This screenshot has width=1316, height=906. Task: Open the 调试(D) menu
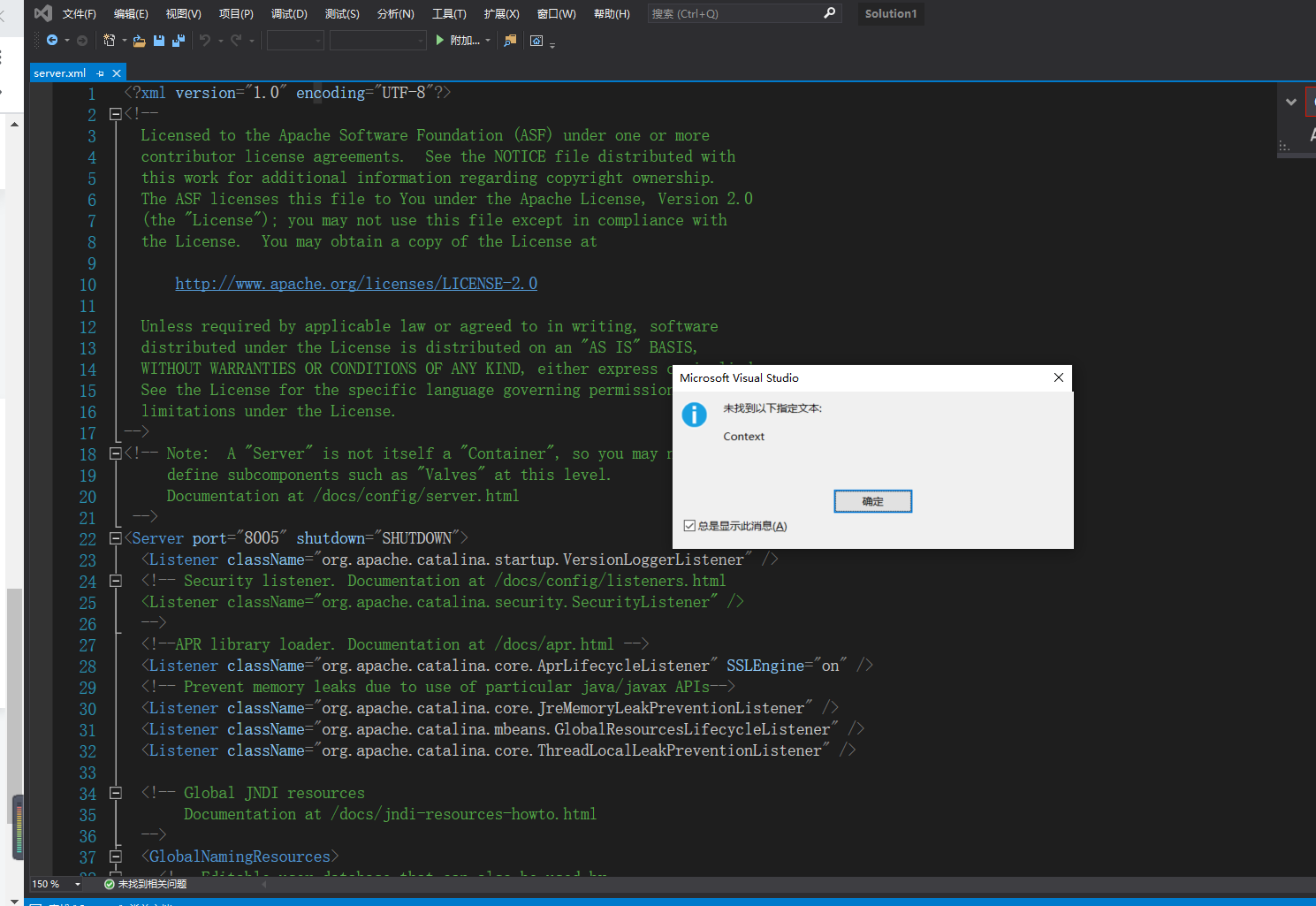(x=289, y=13)
